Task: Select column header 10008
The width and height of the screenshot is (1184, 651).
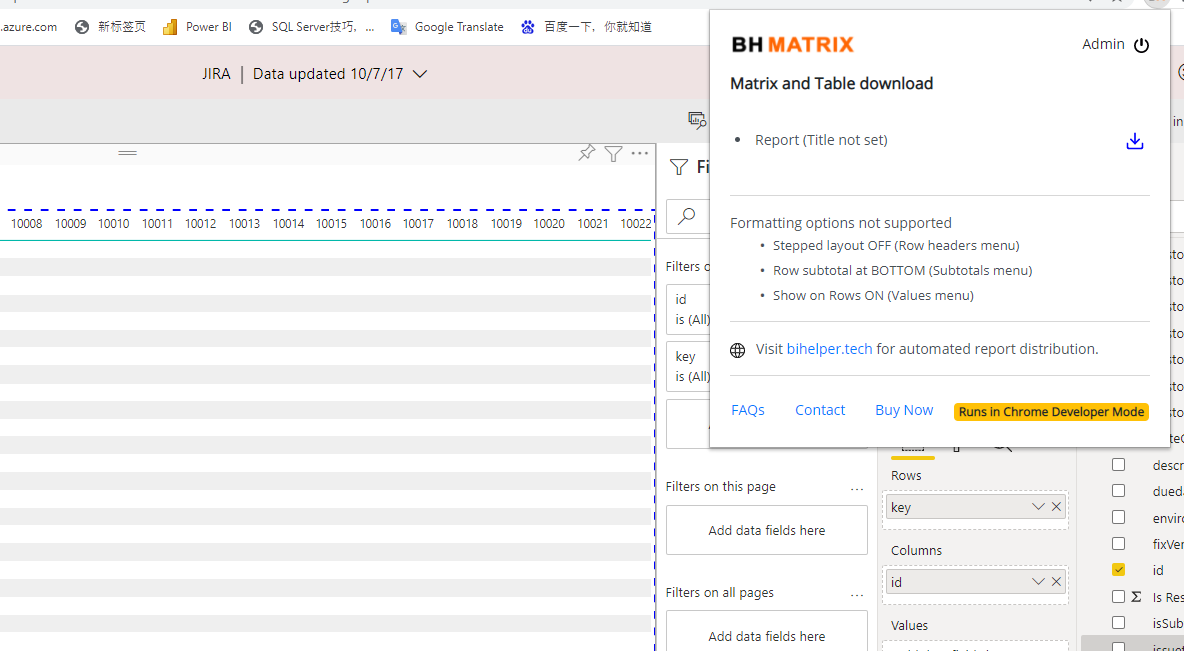Action: tap(26, 224)
